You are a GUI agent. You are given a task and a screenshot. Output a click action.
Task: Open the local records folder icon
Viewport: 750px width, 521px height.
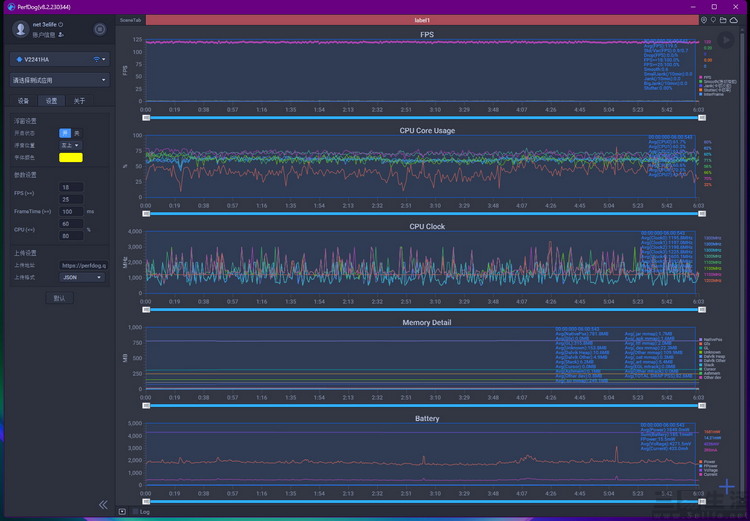click(723, 20)
